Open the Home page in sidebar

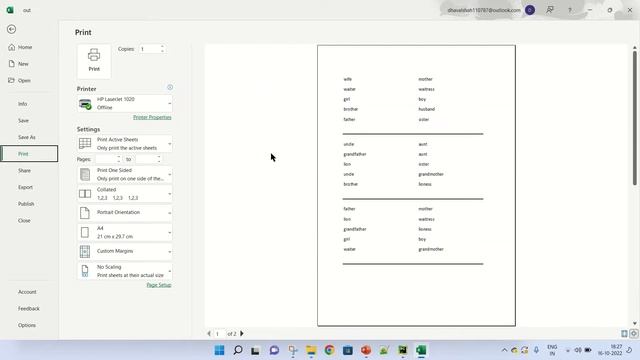pyautogui.click(x=20, y=47)
